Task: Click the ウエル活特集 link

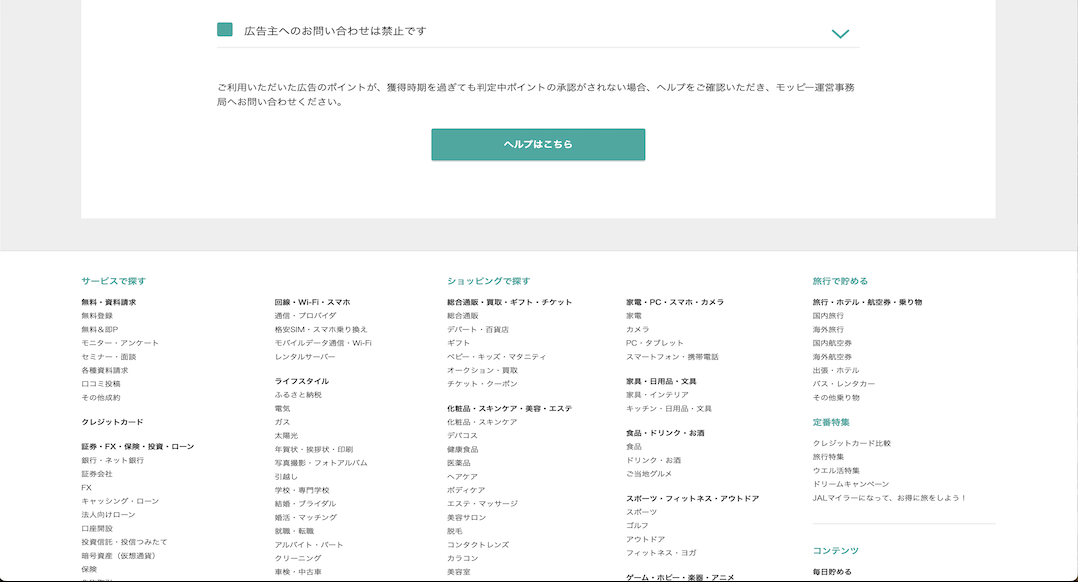Action: point(836,470)
